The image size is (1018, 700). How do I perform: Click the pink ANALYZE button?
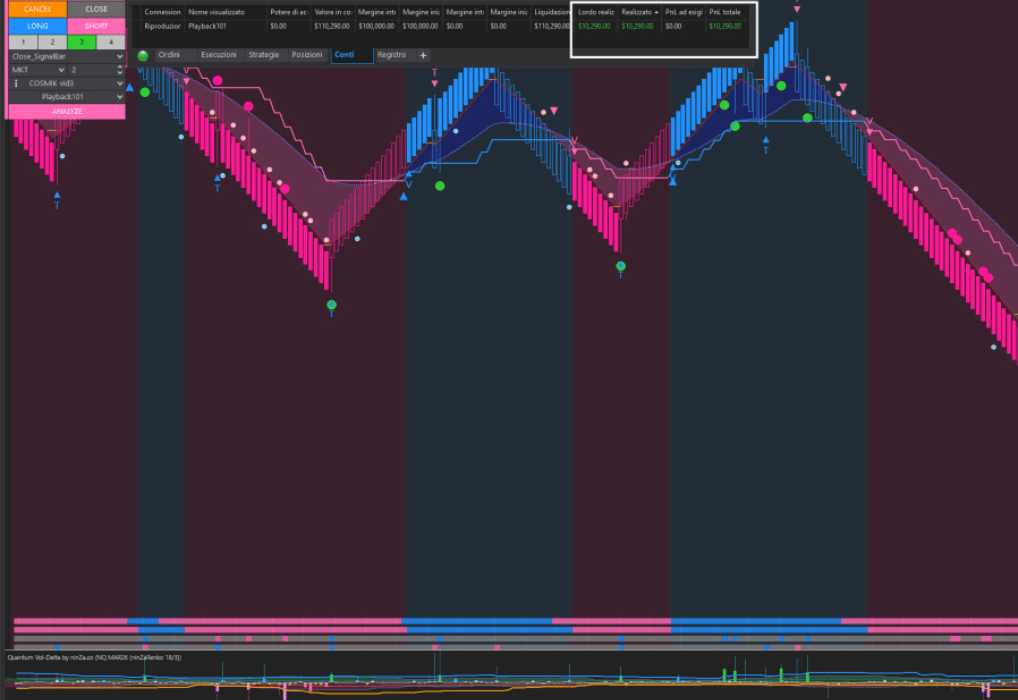pos(67,112)
